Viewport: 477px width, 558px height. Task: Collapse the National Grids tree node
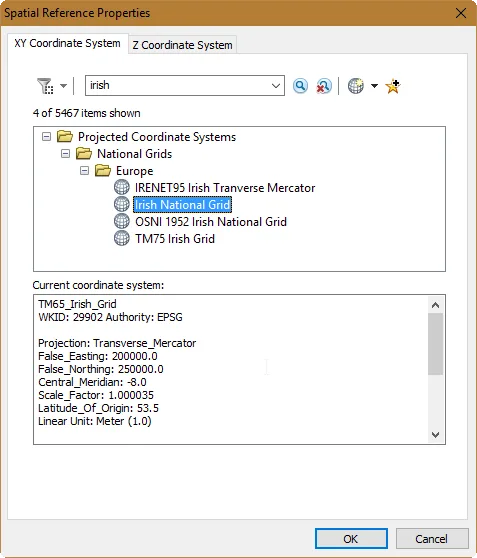(65, 154)
